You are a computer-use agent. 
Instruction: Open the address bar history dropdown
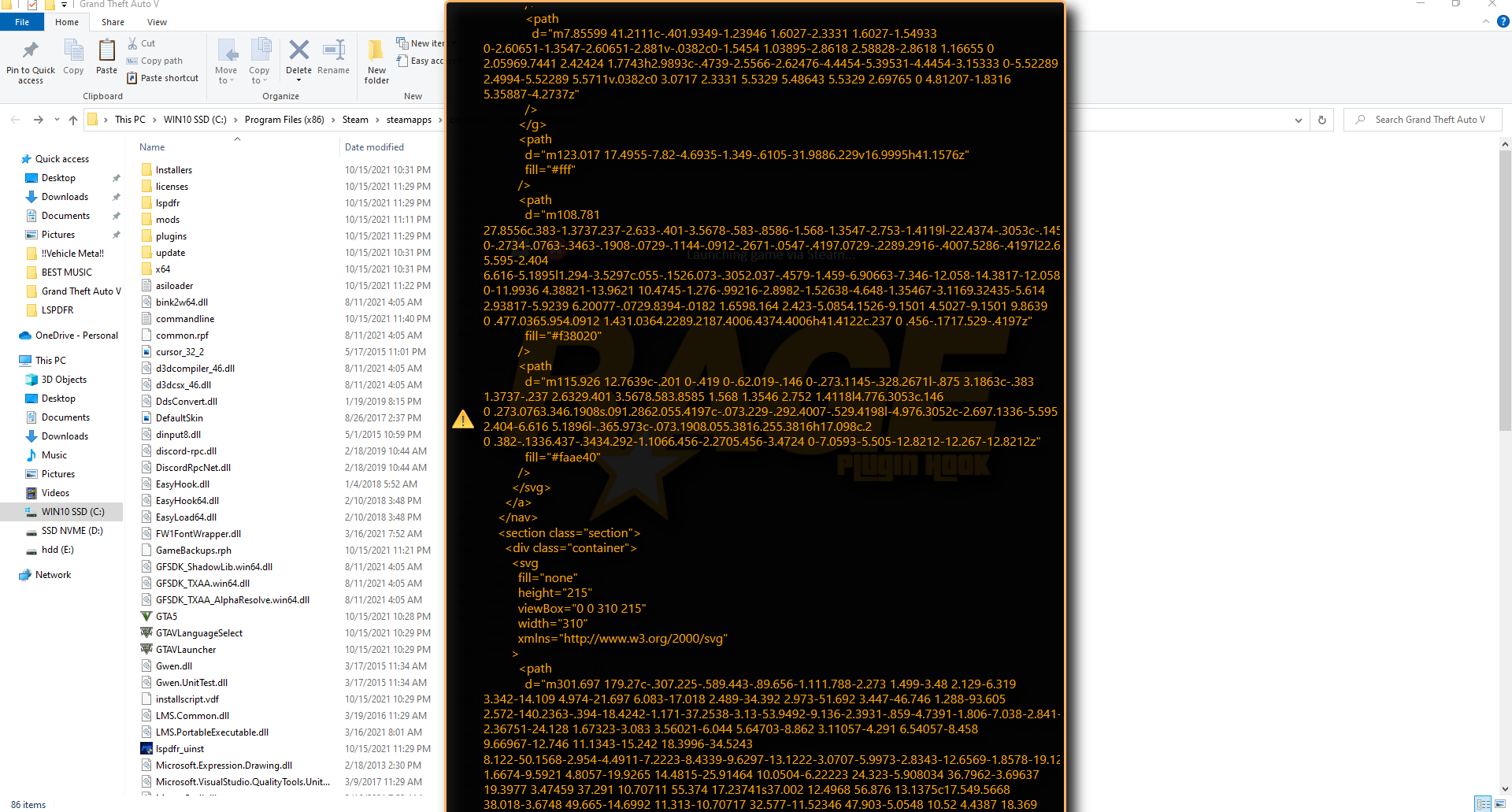1298,120
